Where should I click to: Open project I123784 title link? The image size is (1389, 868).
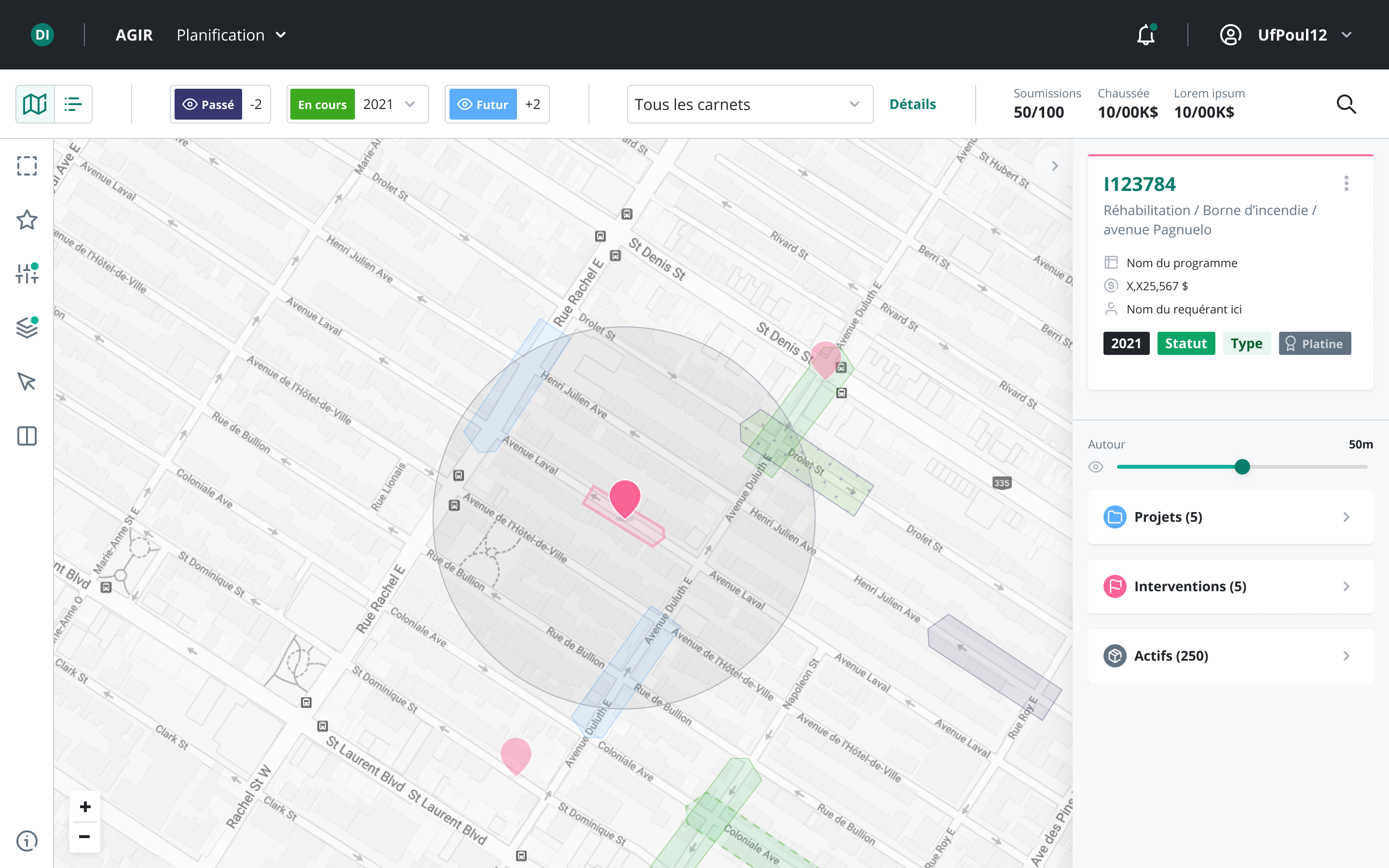click(x=1139, y=184)
